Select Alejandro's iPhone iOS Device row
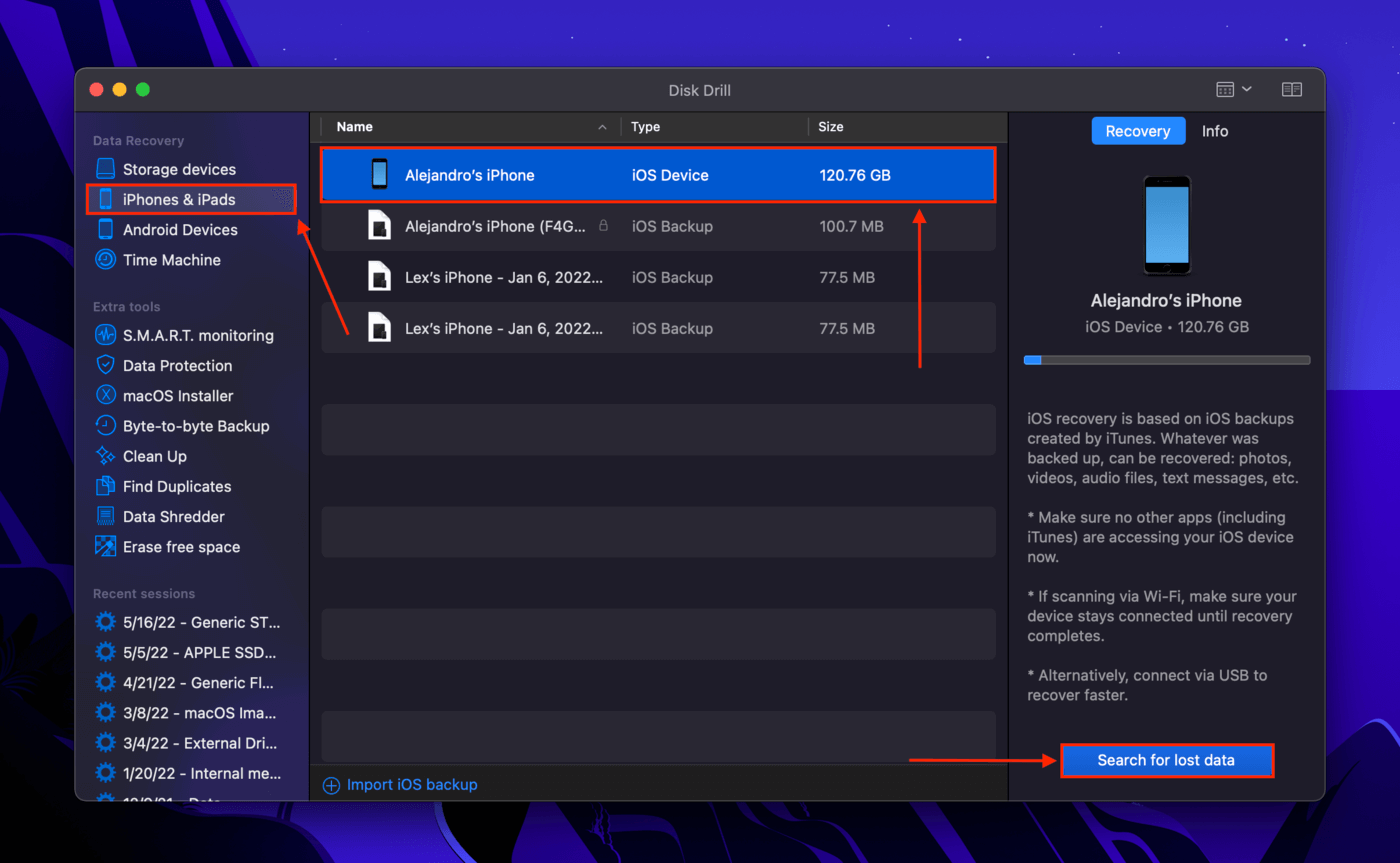Viewport: 1400px width, 863px height. click(x=658, y=175)
